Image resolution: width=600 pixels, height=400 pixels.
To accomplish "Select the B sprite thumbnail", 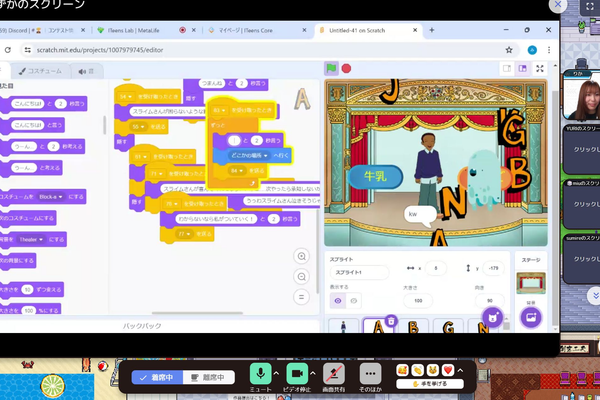I will click(413, 326).
